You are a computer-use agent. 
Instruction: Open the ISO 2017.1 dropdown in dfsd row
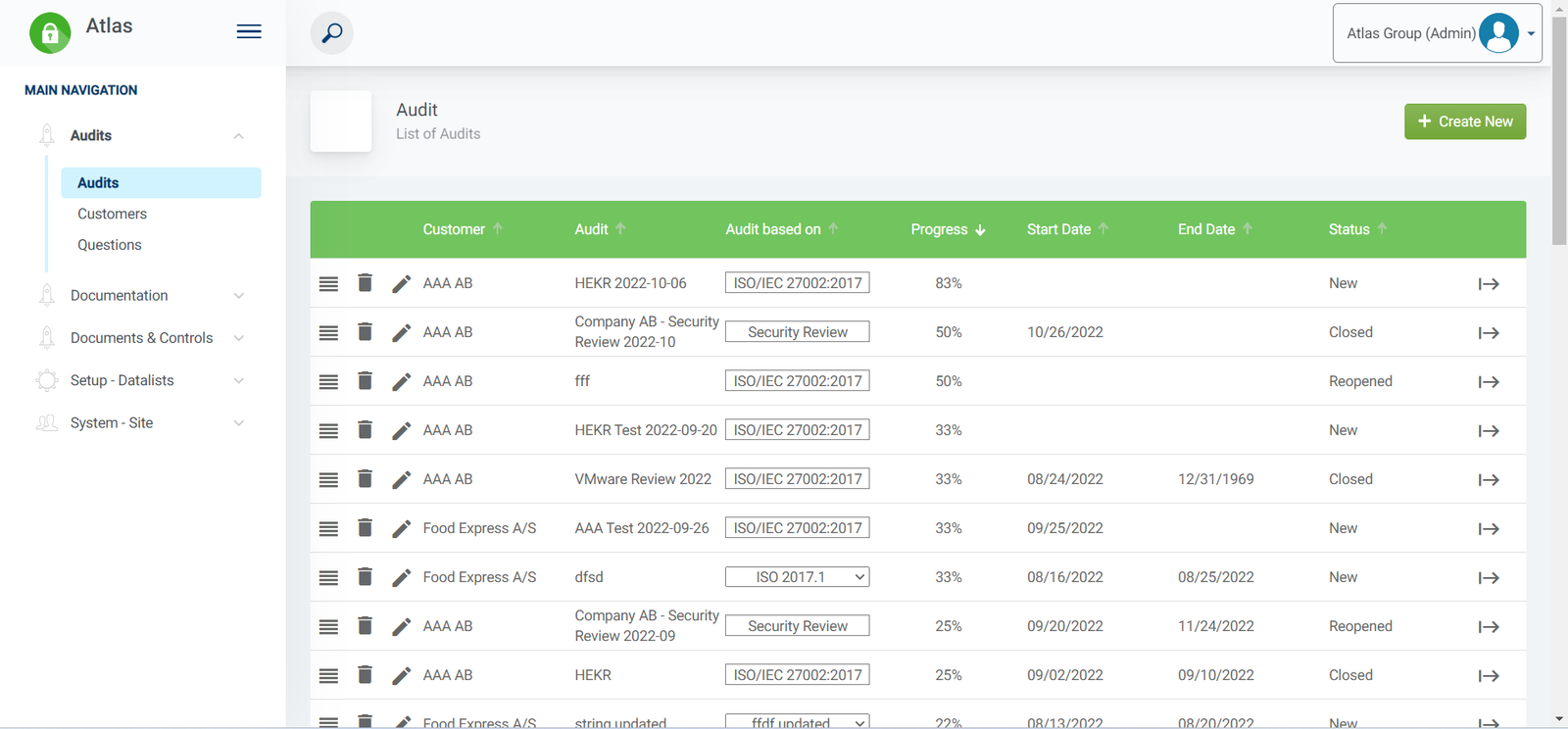click(x=797, y=577)
